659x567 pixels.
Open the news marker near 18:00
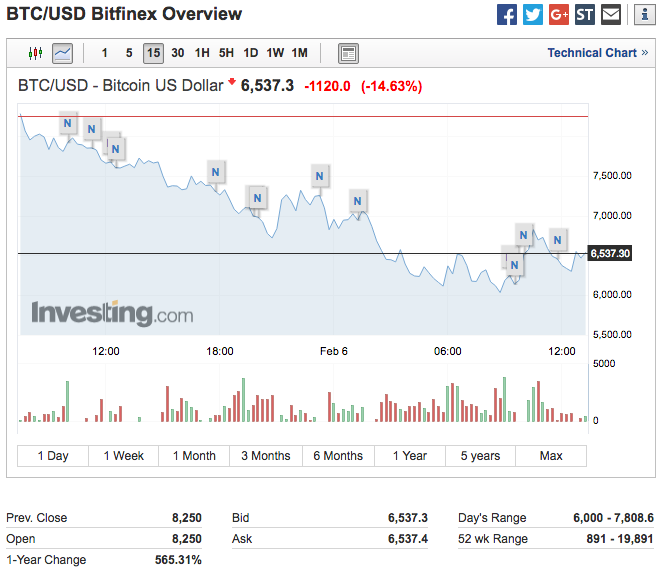point(216,172)
